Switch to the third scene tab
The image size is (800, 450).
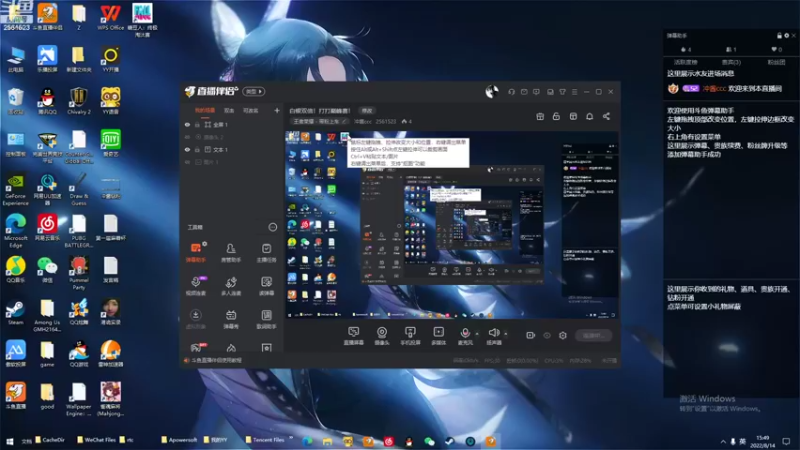[250, 110]
